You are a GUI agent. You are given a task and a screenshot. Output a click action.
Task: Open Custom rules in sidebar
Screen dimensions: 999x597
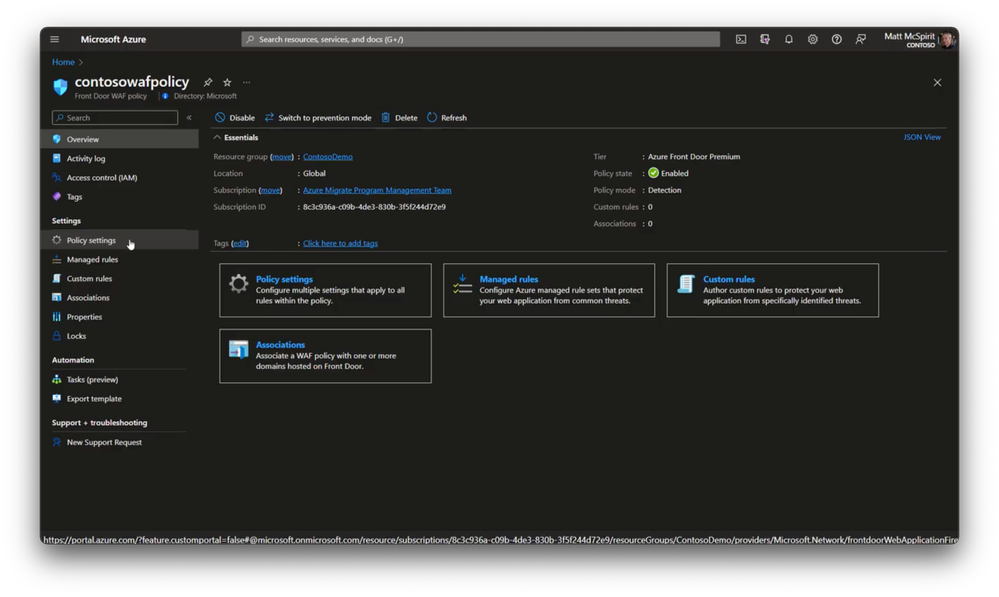pyautogui.click(x=120, y=278)
